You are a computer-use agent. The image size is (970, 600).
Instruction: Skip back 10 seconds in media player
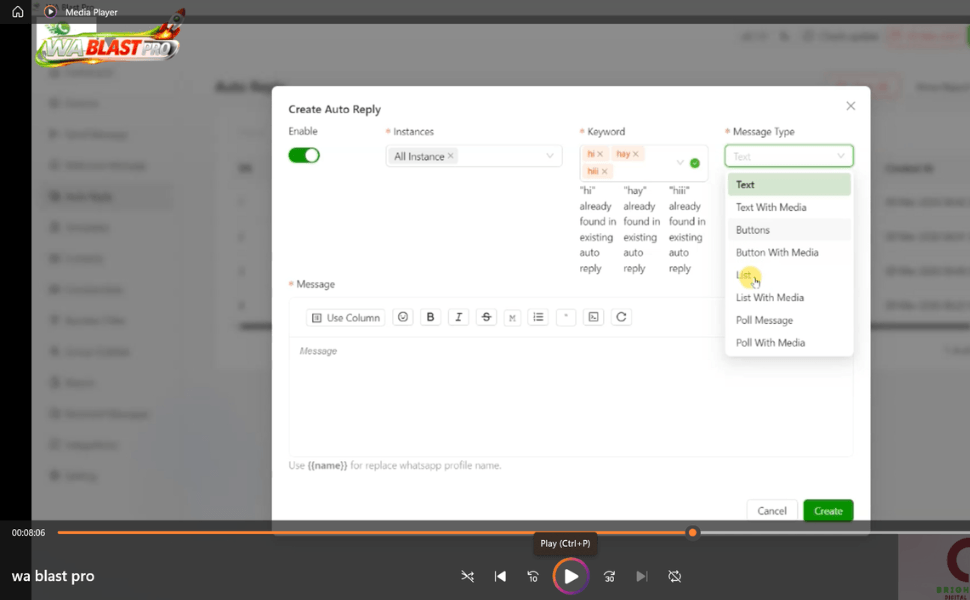coord(533,577)
